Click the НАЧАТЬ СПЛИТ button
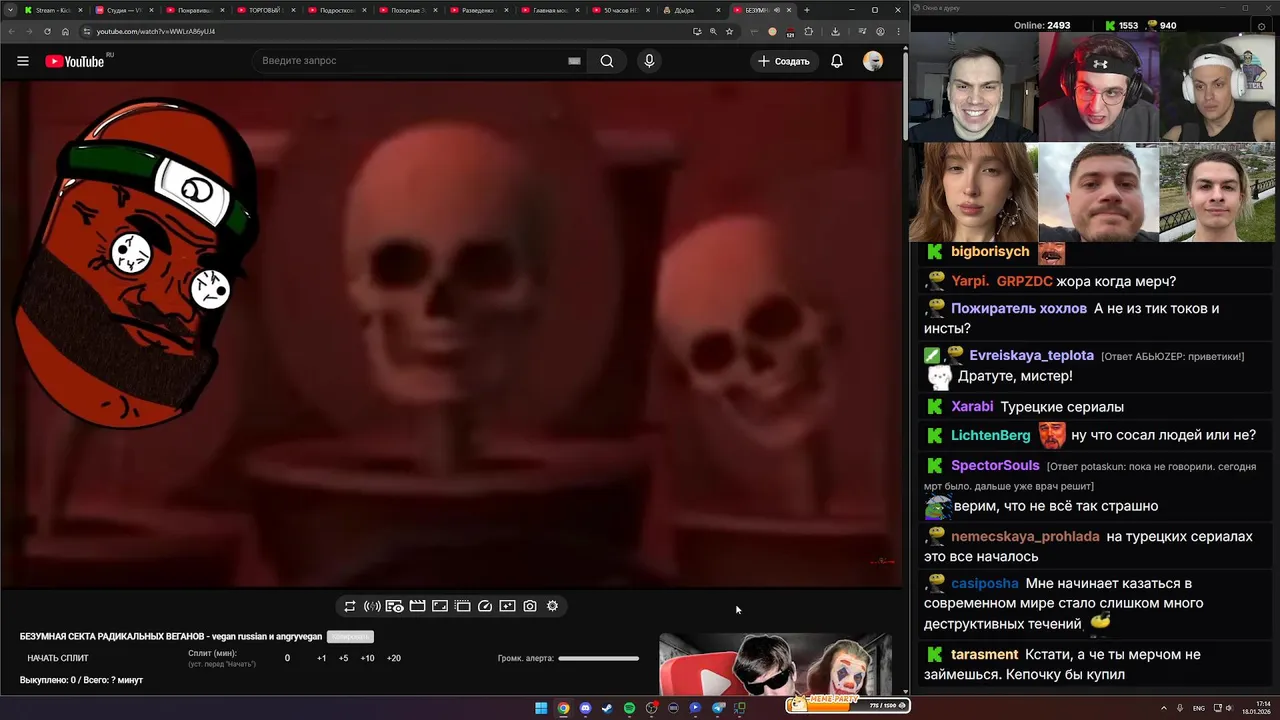This screenshot has width=1280, height=720. (58, 658)
